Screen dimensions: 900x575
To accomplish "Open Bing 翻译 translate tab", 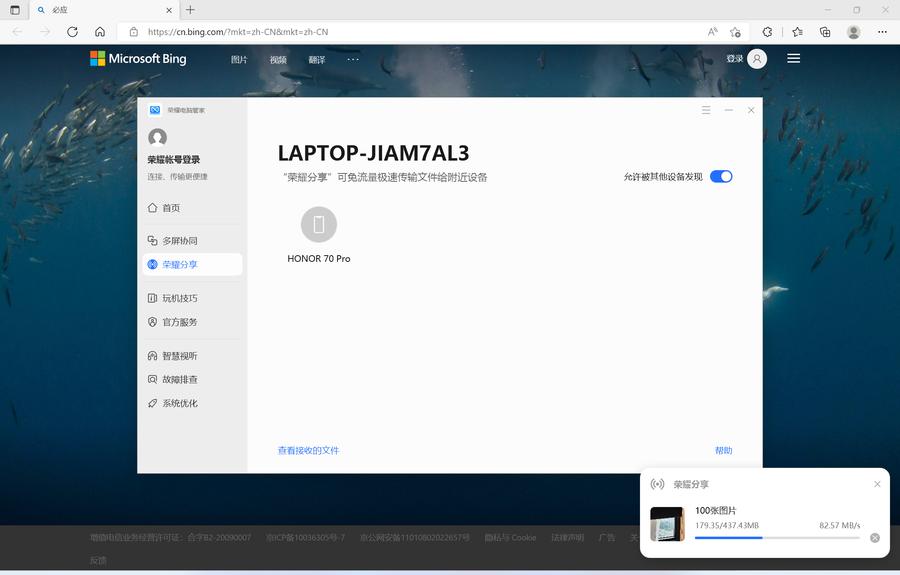I will click(317, 60).
